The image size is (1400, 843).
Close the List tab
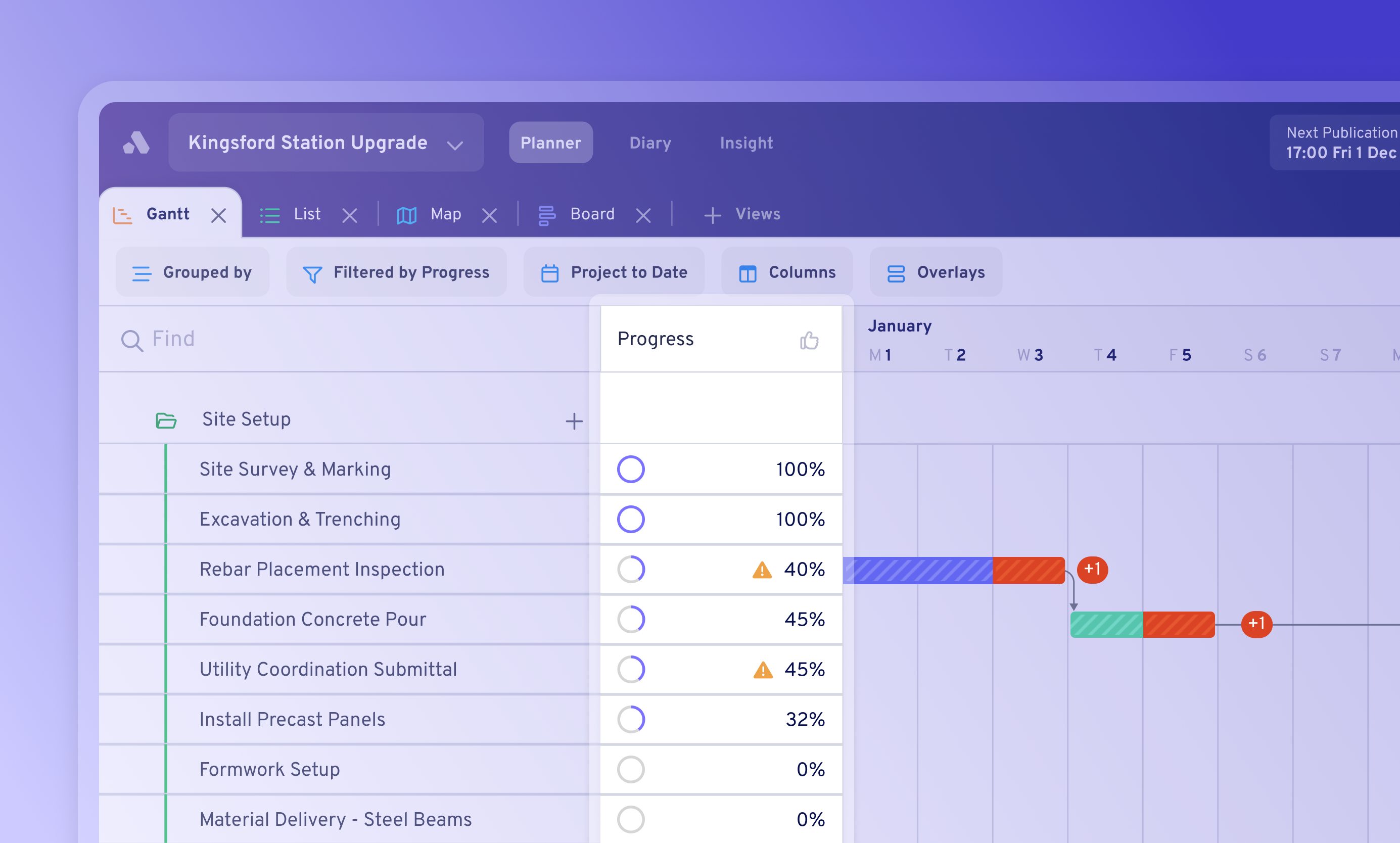(350, 215)
